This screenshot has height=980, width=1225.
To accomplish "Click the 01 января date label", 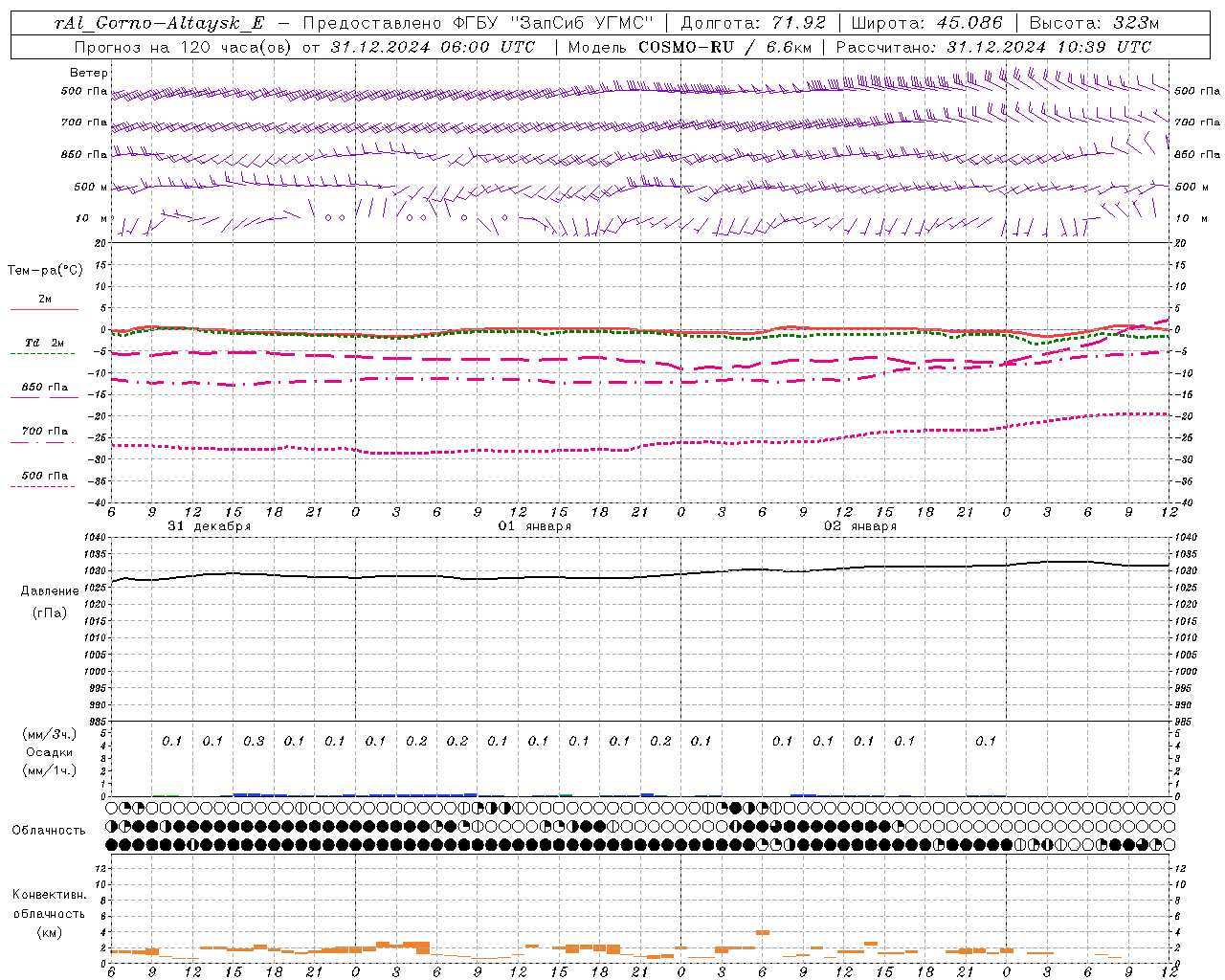I will point(535,526).
